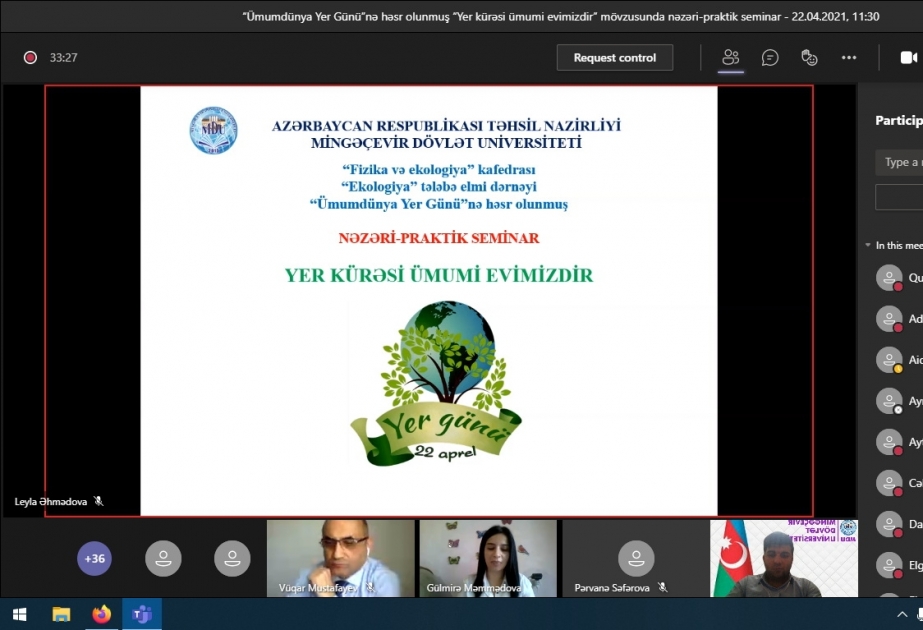Click the NƏZƏRİ-PRAKTİK SEMİNAR red text
Viewport: 923px width, 630px height.
(439, 238)
